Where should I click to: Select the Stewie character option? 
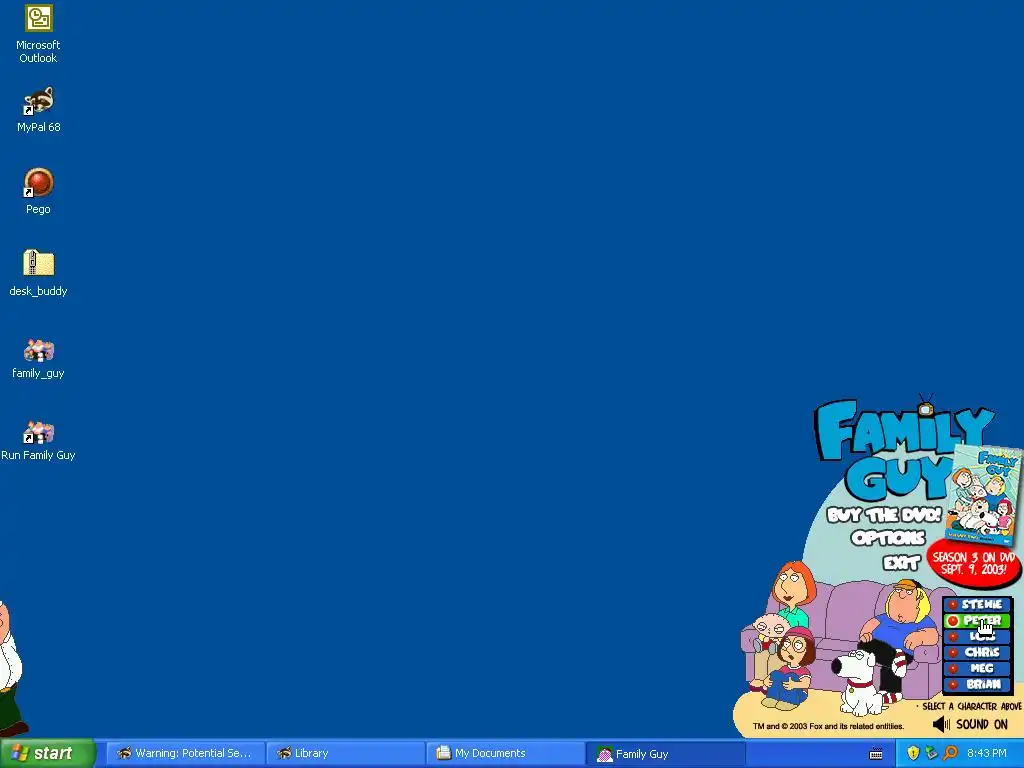coord(977,605)
